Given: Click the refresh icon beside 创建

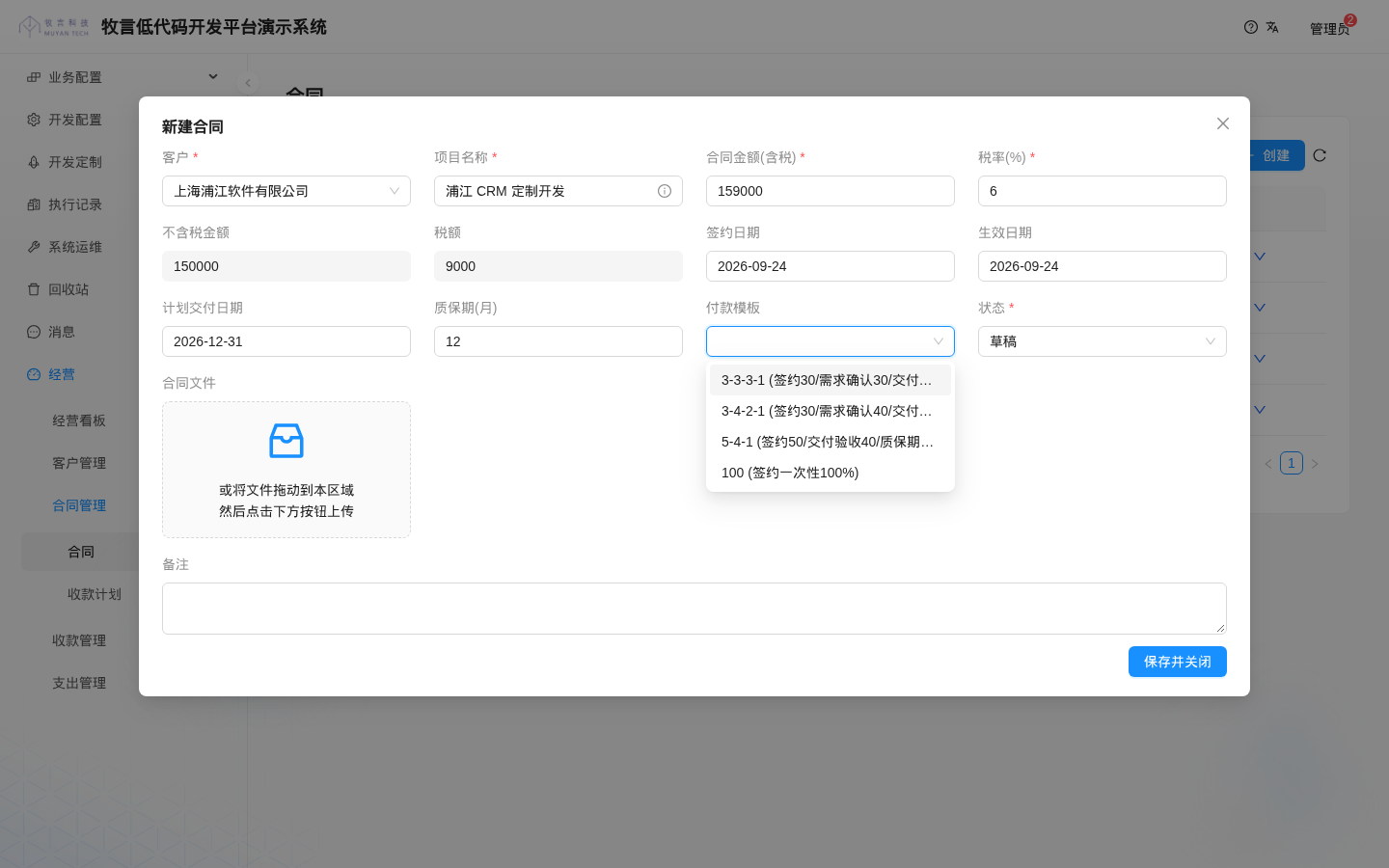Looking at the screenshot, I should (x=1320, y=155).
